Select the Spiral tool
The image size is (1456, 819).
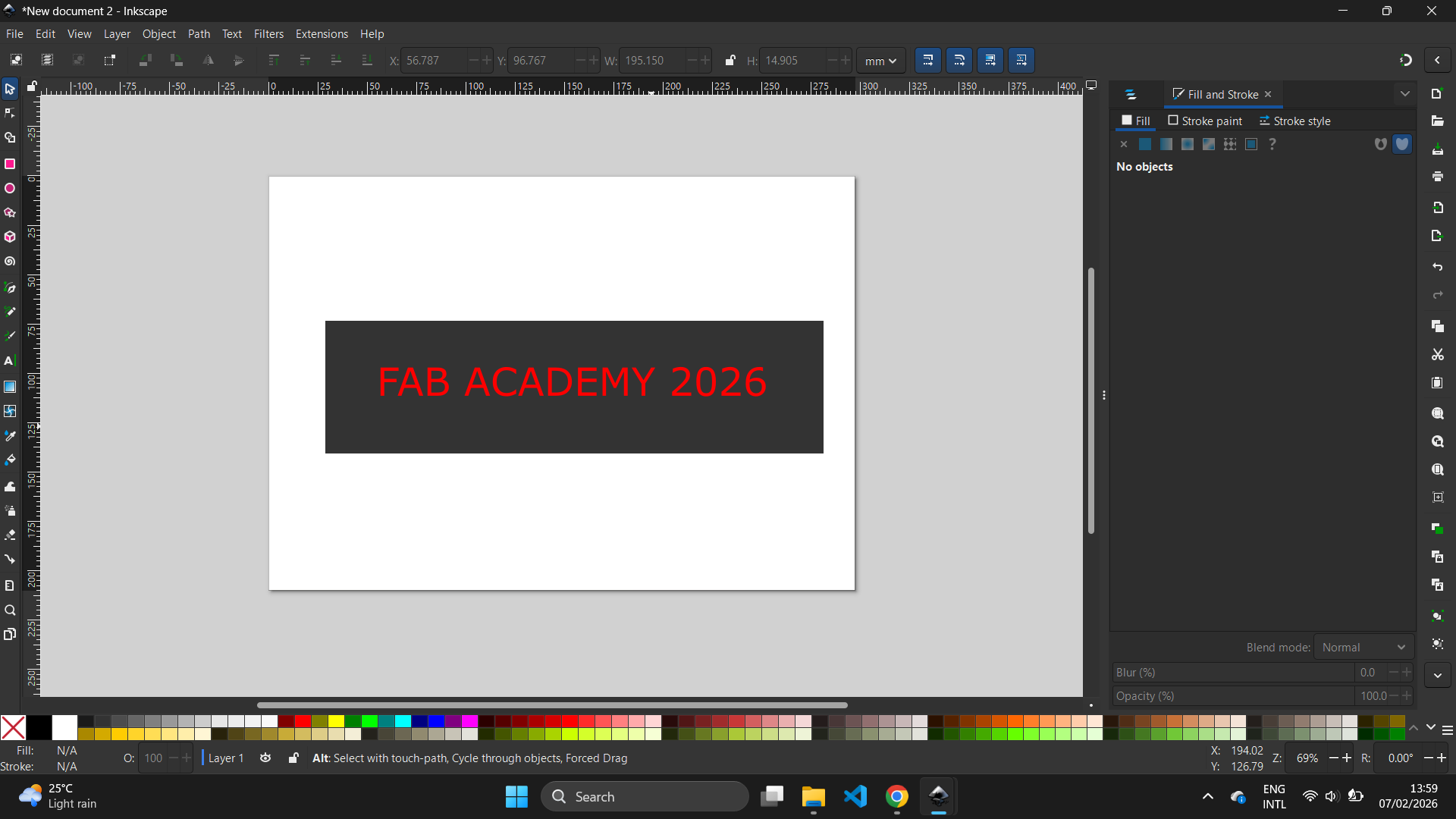tap(10, 262)
